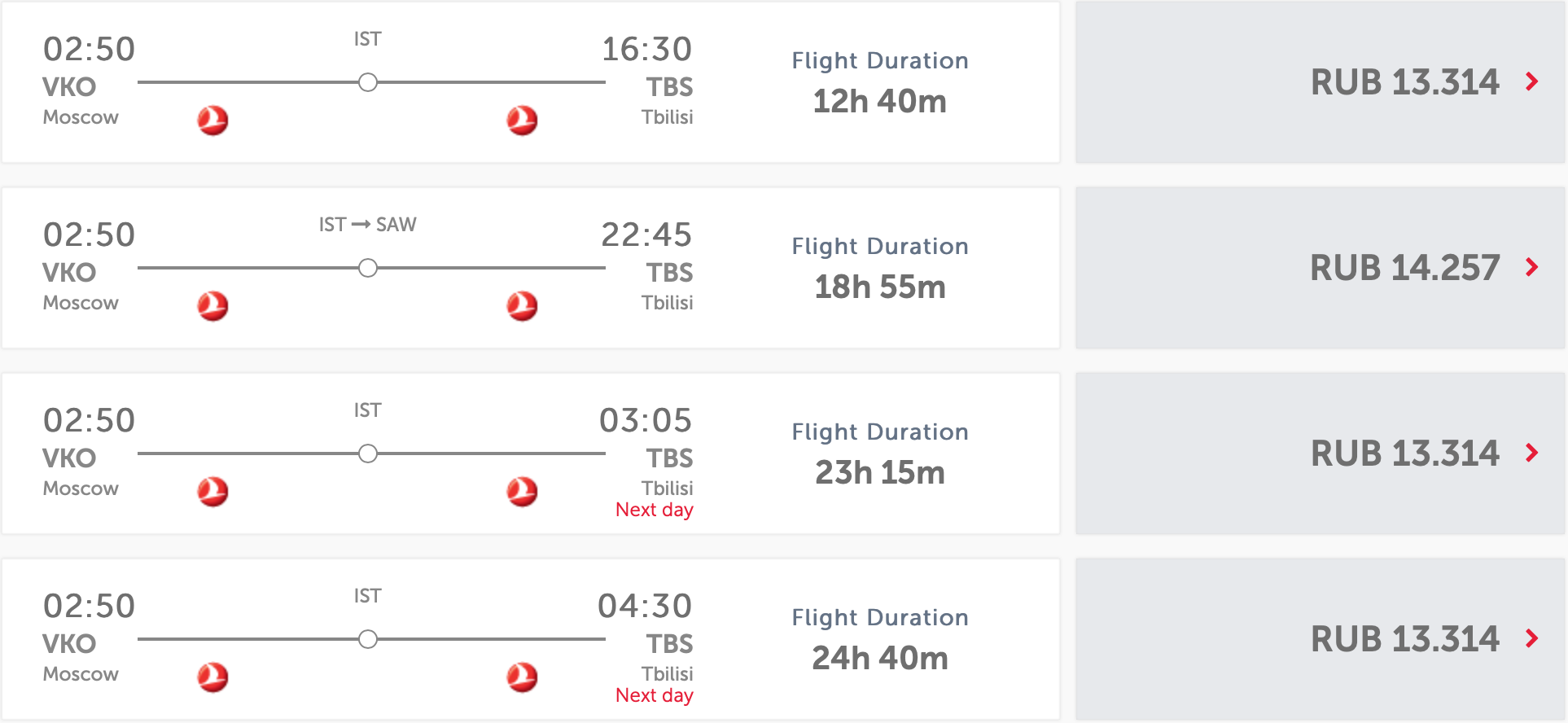Expand fare for flight arriving 16:30
This screenshot has width=1568, height=723.
(1532, 81)
